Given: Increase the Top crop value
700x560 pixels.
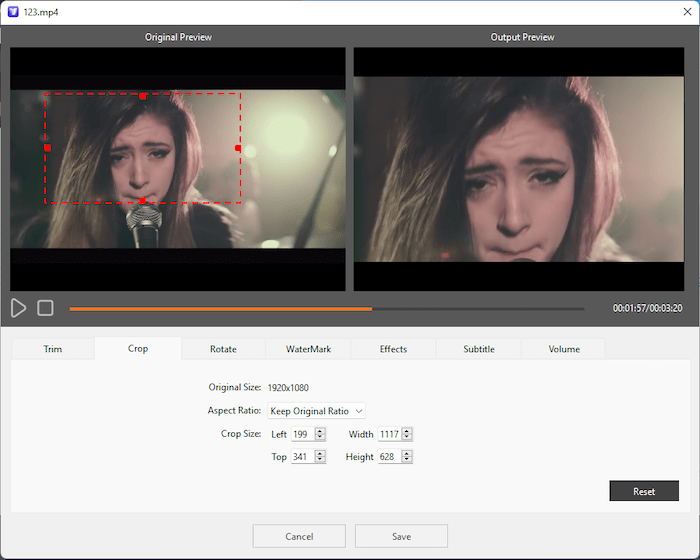Looking at the screenshot, I should (320, 453).
